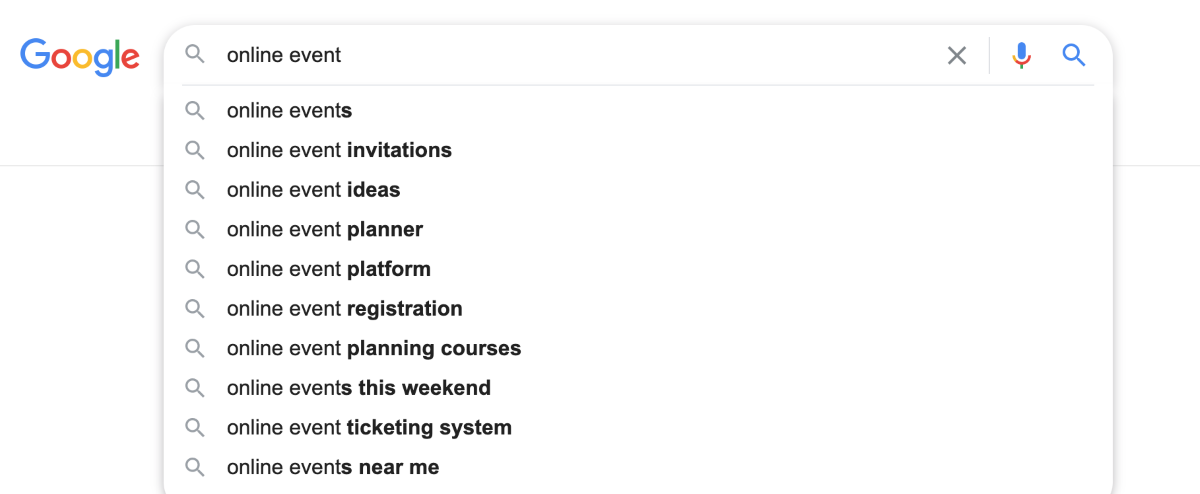Start voice search with microphone icon
1200x494 pixels.
tap(1021, 55)
